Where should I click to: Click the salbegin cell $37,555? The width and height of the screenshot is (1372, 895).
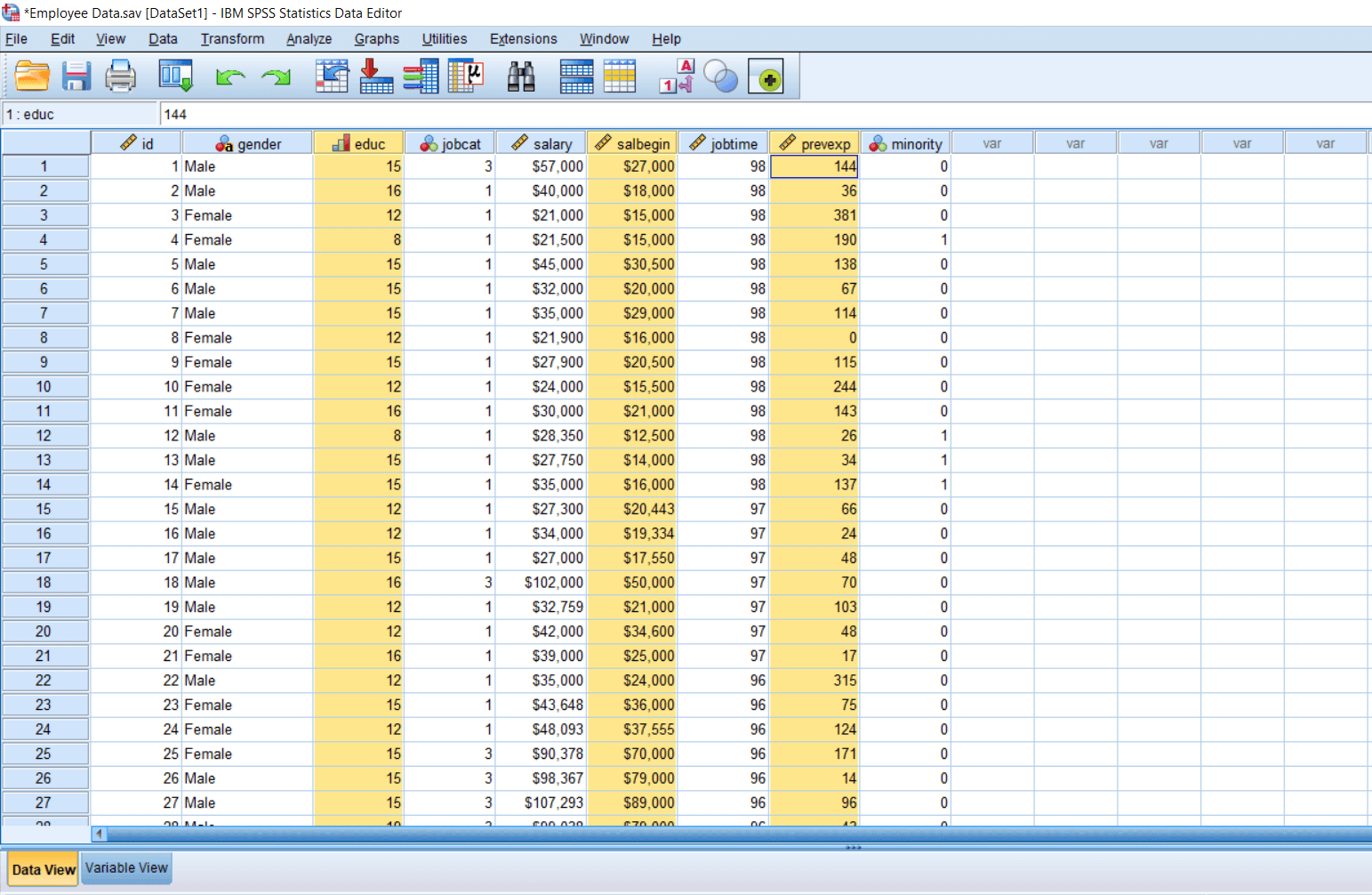pyautogui.click(x=632, y=730)
